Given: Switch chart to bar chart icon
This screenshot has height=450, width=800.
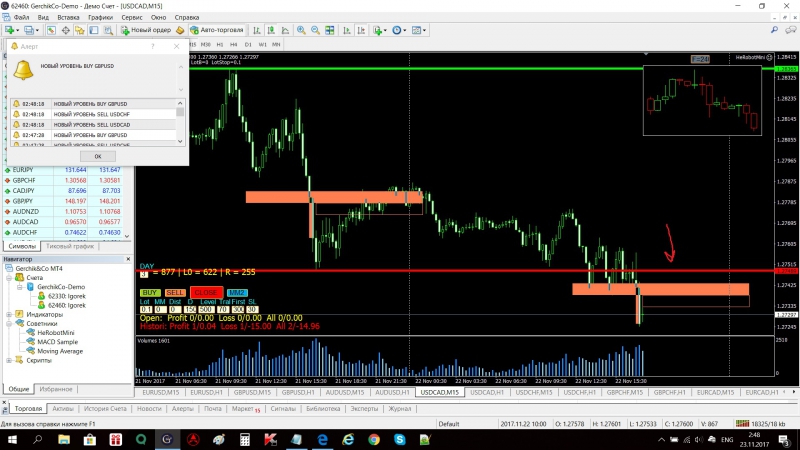Looking at the screenshot, I should 256,30.
